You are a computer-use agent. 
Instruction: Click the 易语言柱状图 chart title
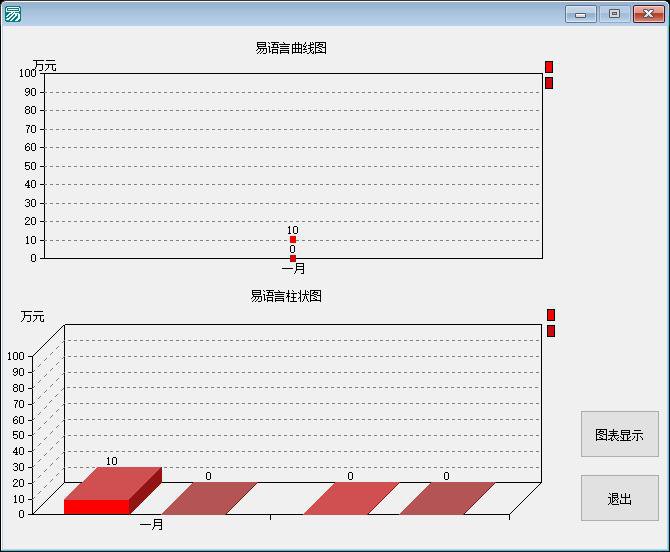tap(286, 296)
